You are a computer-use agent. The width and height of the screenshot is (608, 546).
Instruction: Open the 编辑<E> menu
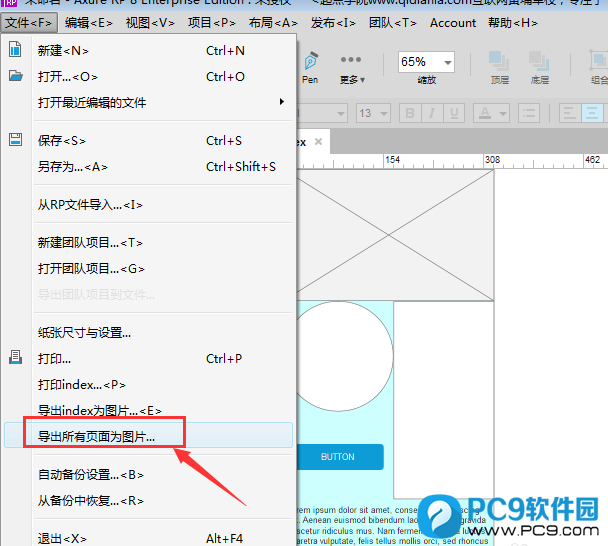click(88, 23)
